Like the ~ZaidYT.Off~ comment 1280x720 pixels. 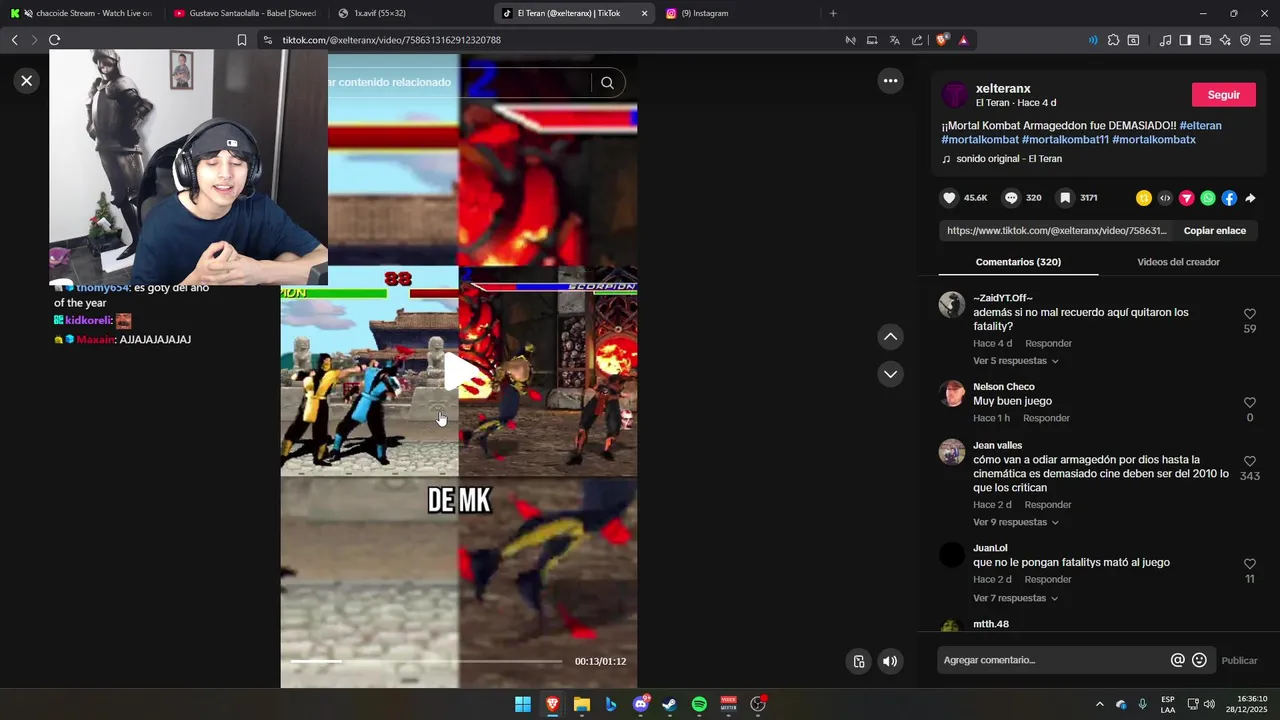pos(1249,314)
